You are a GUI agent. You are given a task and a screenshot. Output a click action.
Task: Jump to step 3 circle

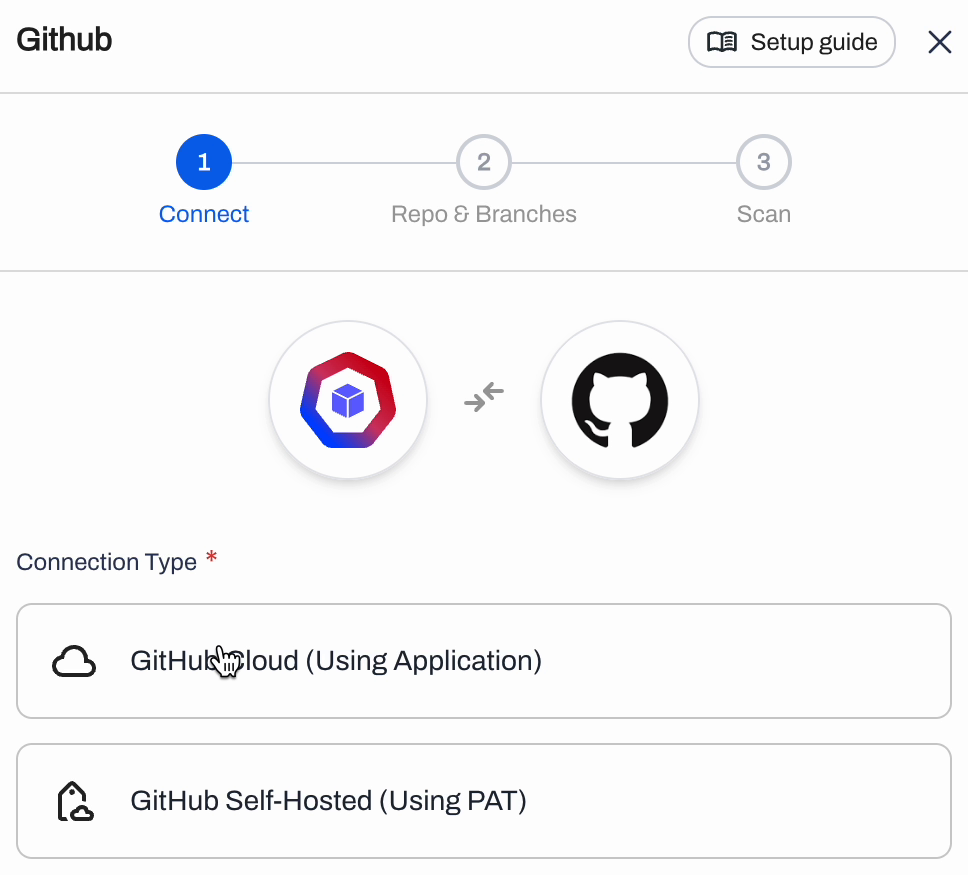click(x=764, y=162)
